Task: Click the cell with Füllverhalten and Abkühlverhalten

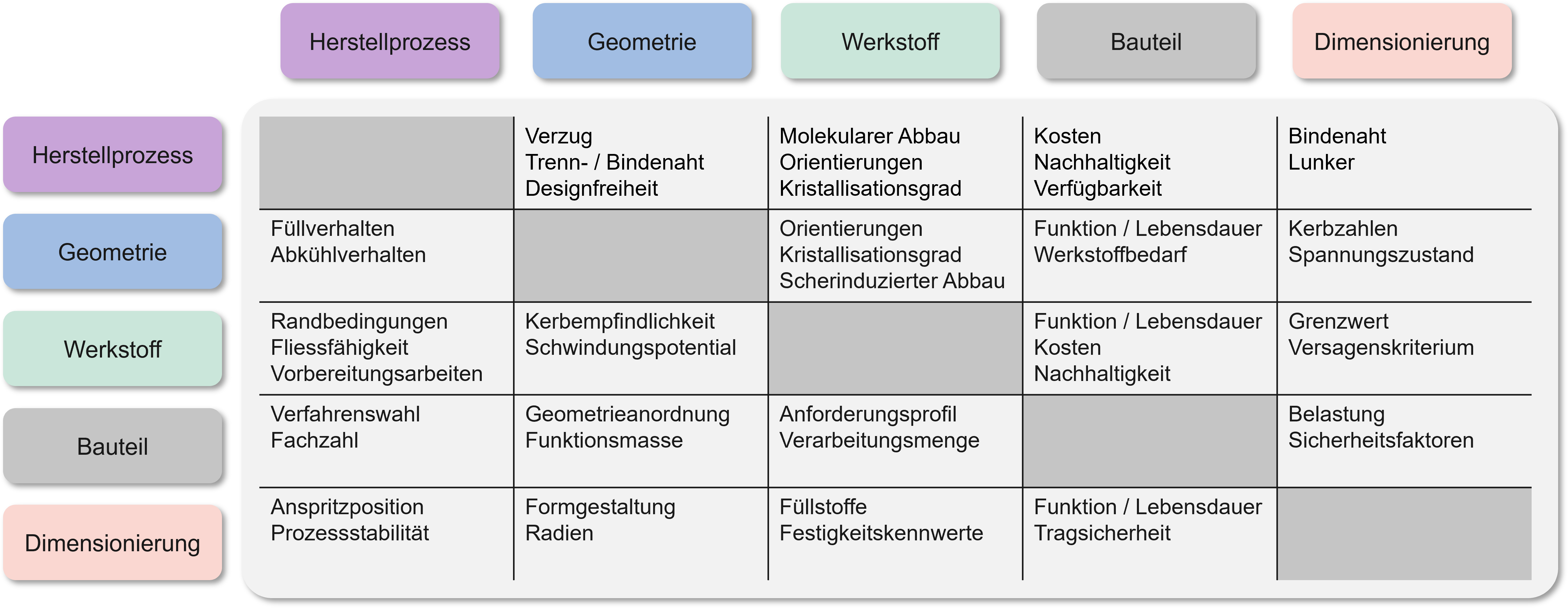Action: (x=387, y=256)
